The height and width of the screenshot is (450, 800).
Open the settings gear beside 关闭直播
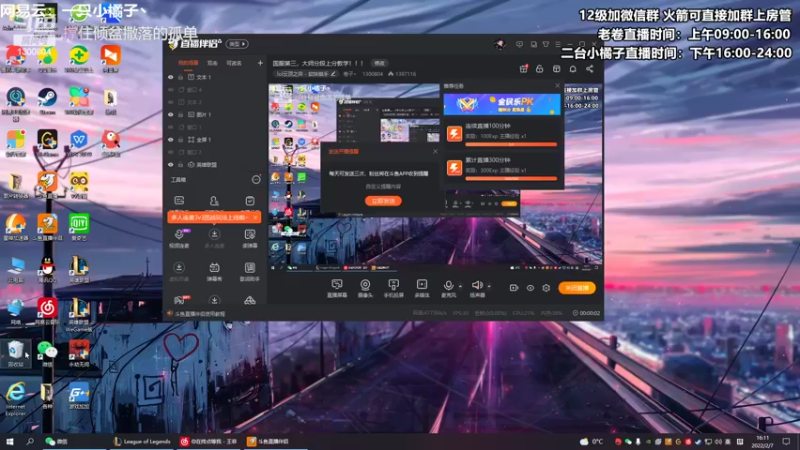click(546, 288)
